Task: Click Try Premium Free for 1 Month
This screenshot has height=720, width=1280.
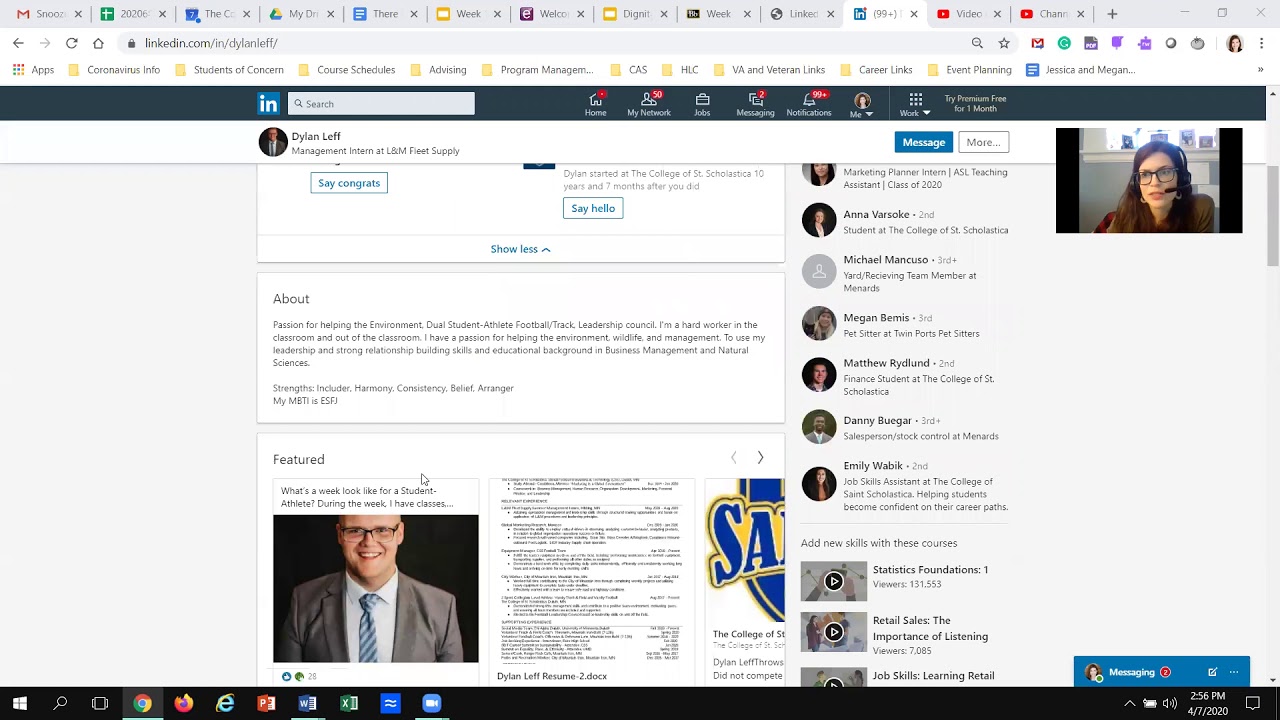Action: (975, 104)
